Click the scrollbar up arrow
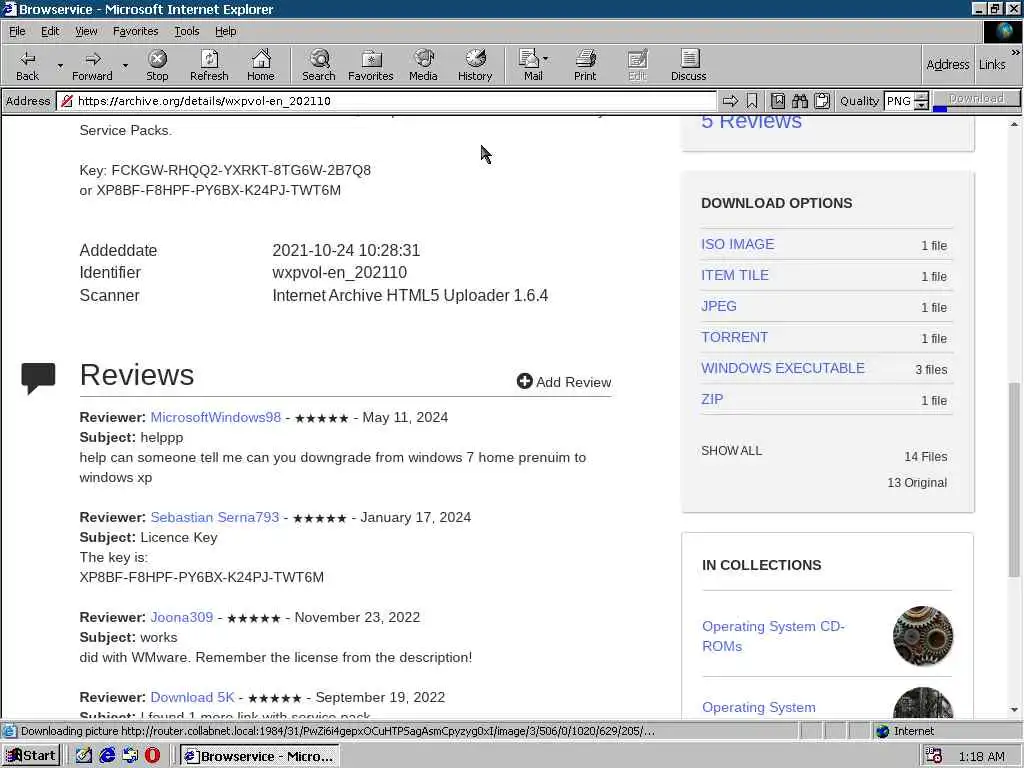The width and height of the screenshot is (1024, 768). (x=1014, y=123)
